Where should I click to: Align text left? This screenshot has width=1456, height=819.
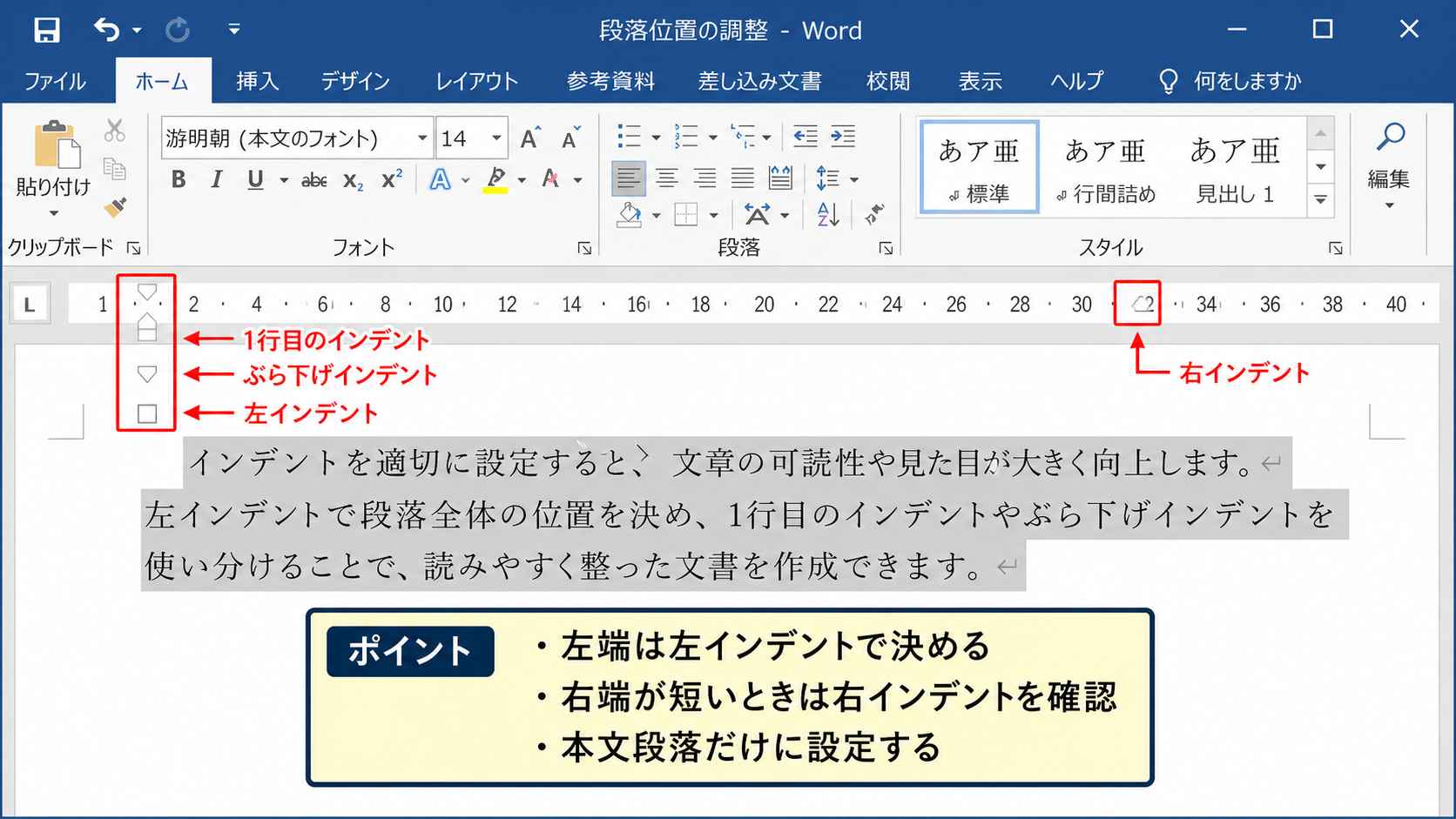628,178
